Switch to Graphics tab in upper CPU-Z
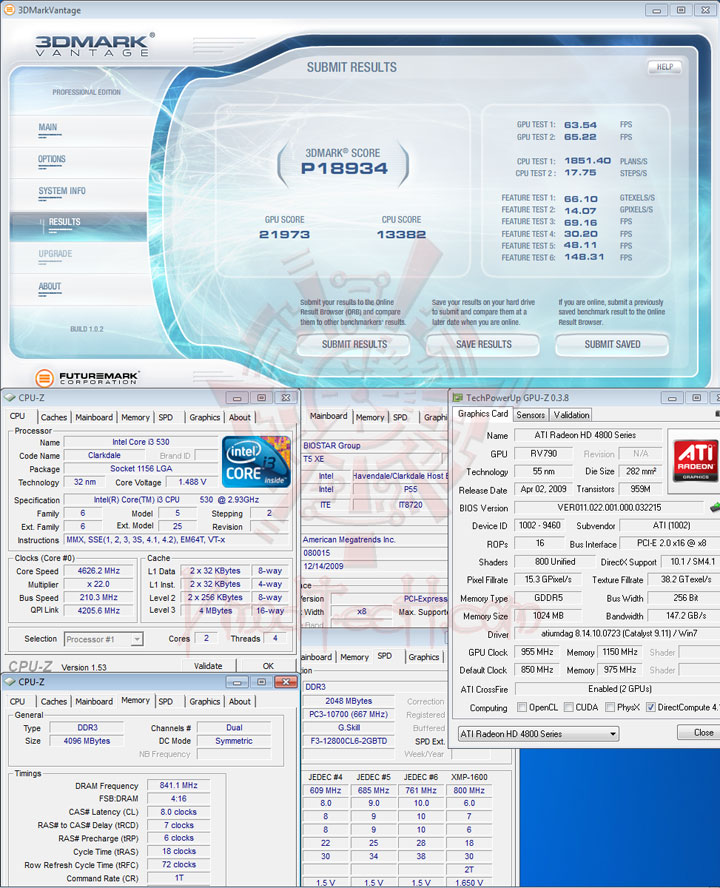720x888 pixels. pos(205,417)
